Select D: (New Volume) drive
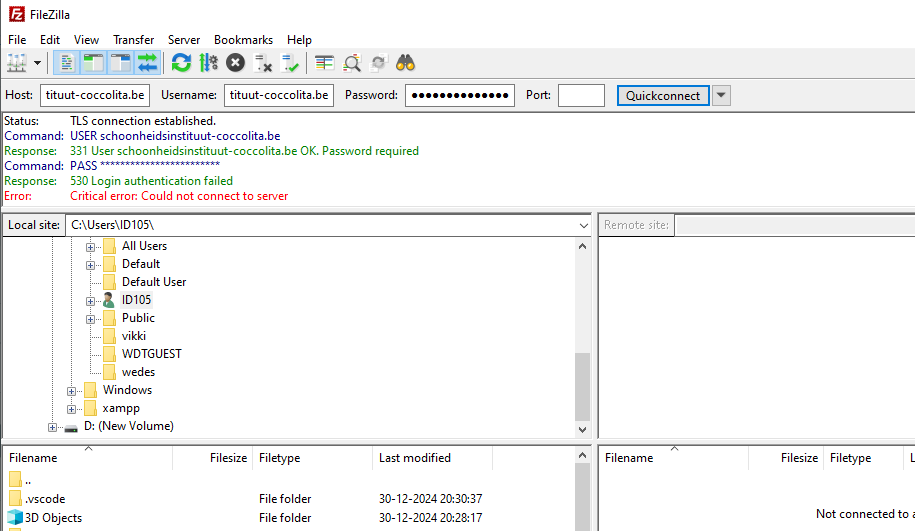915x531 pixels. click(x=128, y=426)
